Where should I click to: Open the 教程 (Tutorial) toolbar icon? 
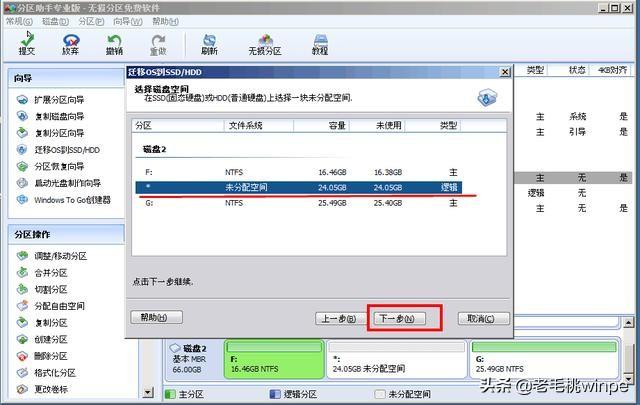[x=320, y=44]
